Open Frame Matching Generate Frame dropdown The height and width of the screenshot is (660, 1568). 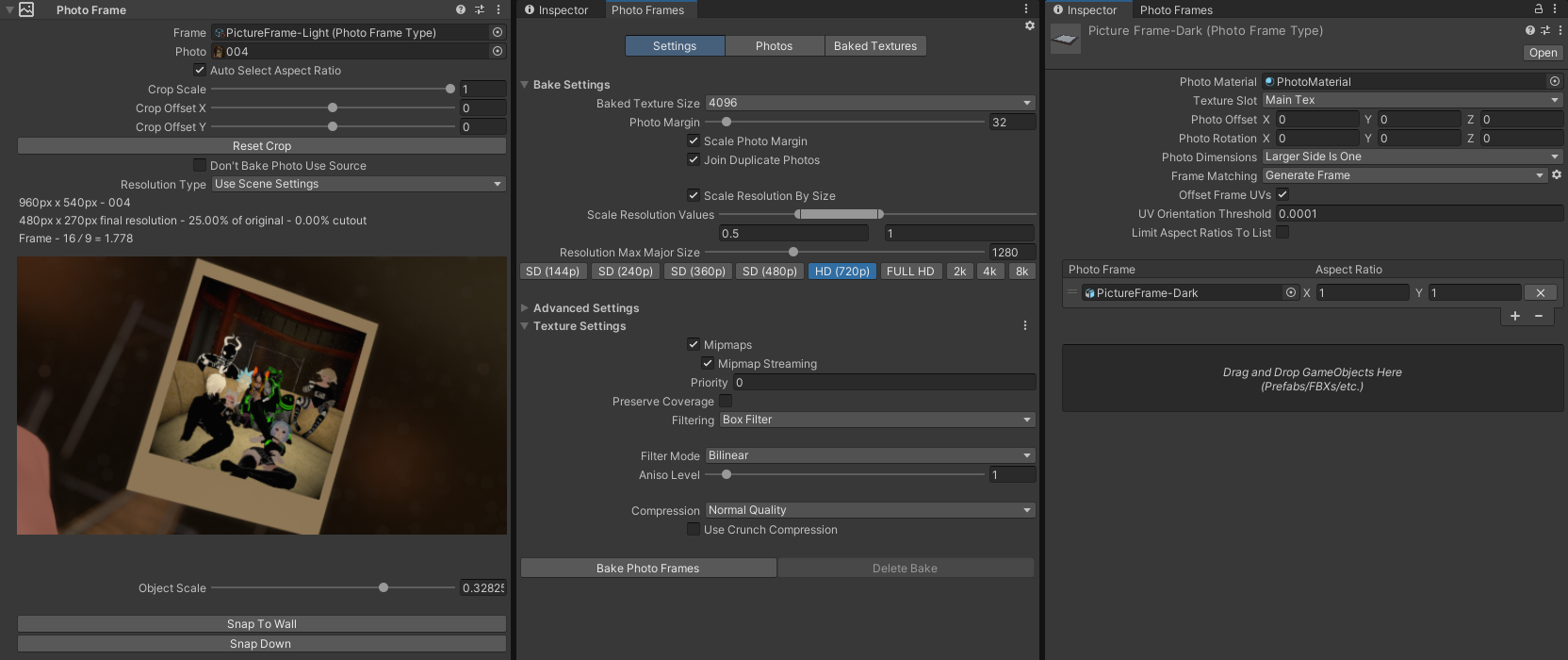[1405, 175]
